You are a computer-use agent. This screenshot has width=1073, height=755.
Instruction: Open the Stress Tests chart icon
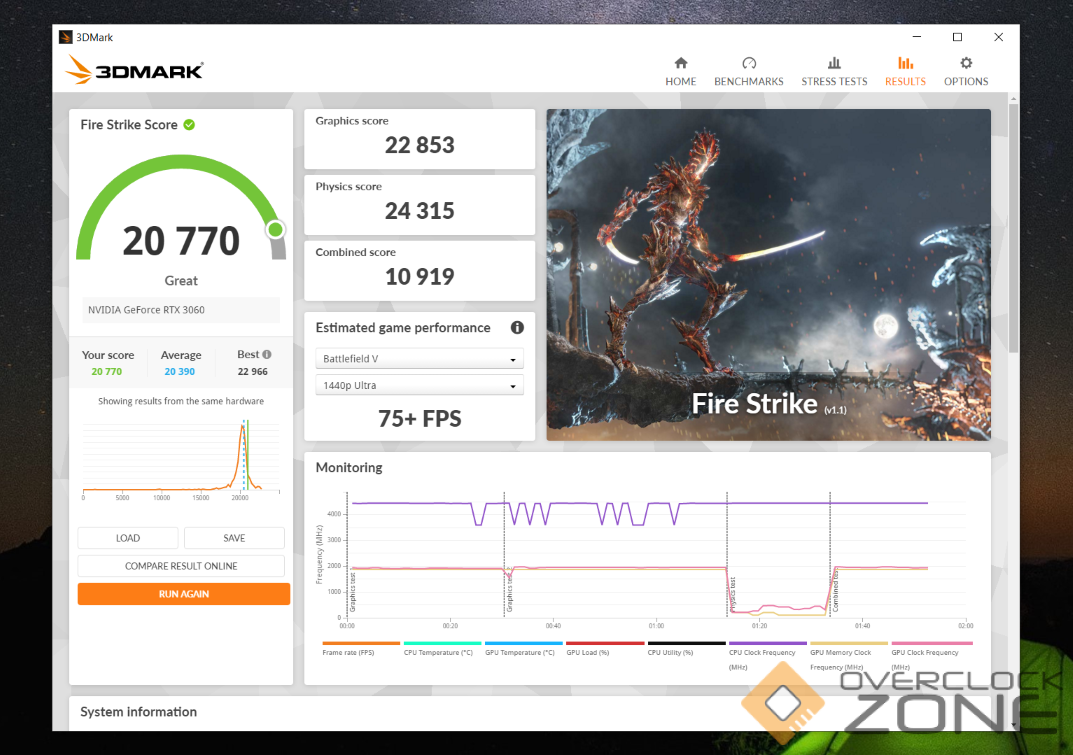(834, 63)
